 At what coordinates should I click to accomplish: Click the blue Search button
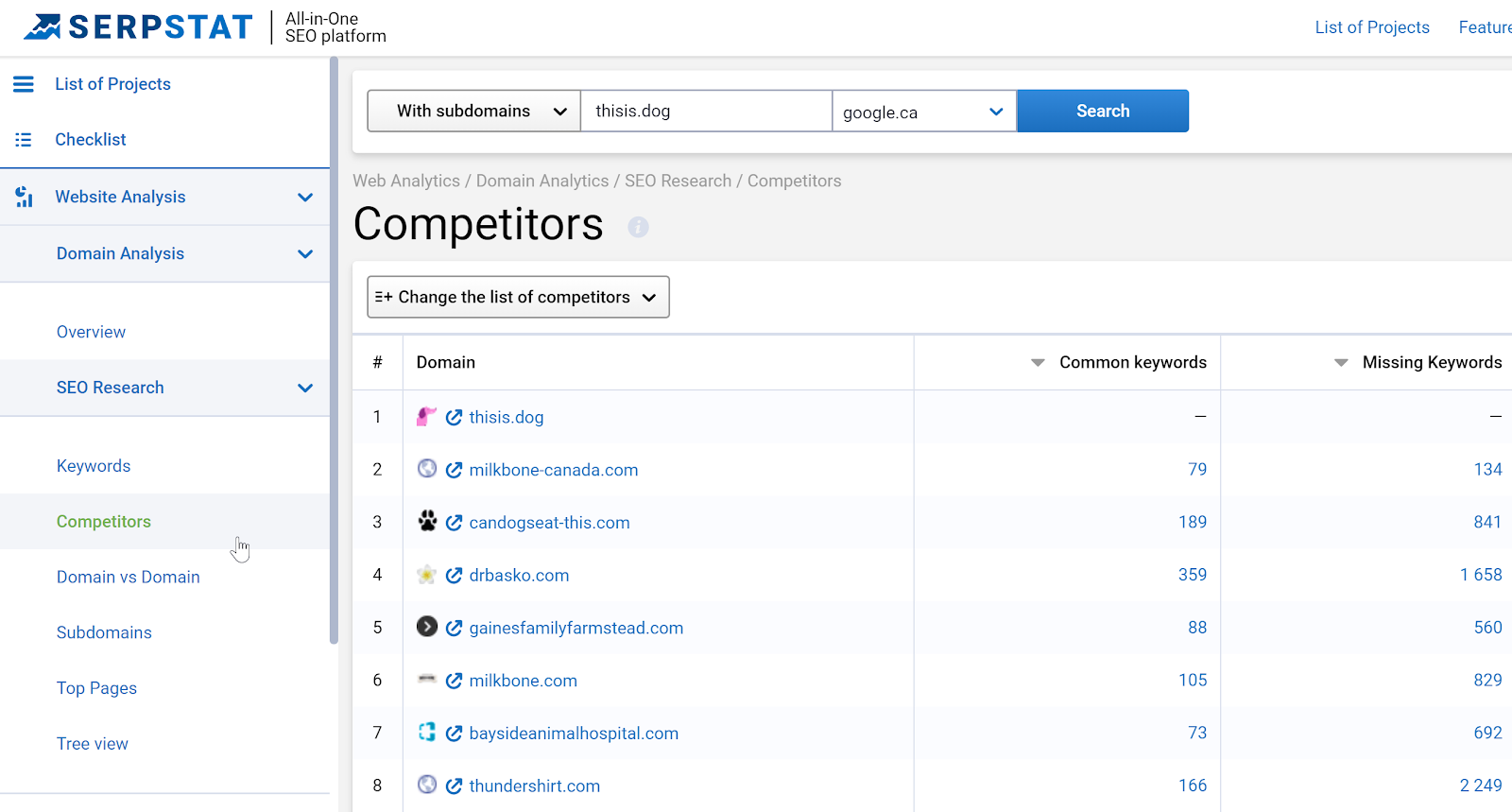coord(1103,111)
